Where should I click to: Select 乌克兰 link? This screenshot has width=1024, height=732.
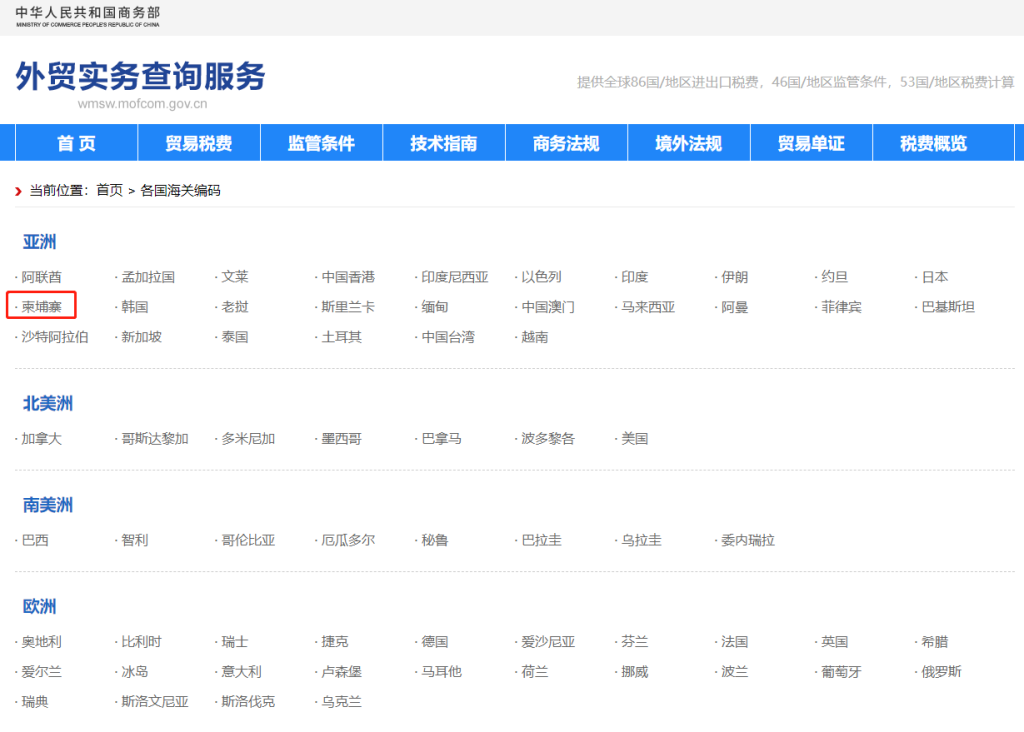point(342,702)
